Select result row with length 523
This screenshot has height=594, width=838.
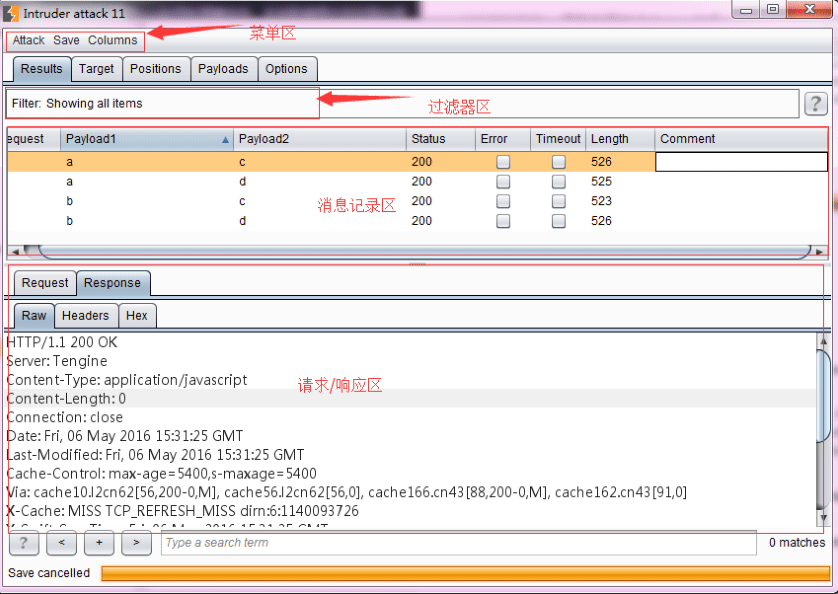coord(417,201)
